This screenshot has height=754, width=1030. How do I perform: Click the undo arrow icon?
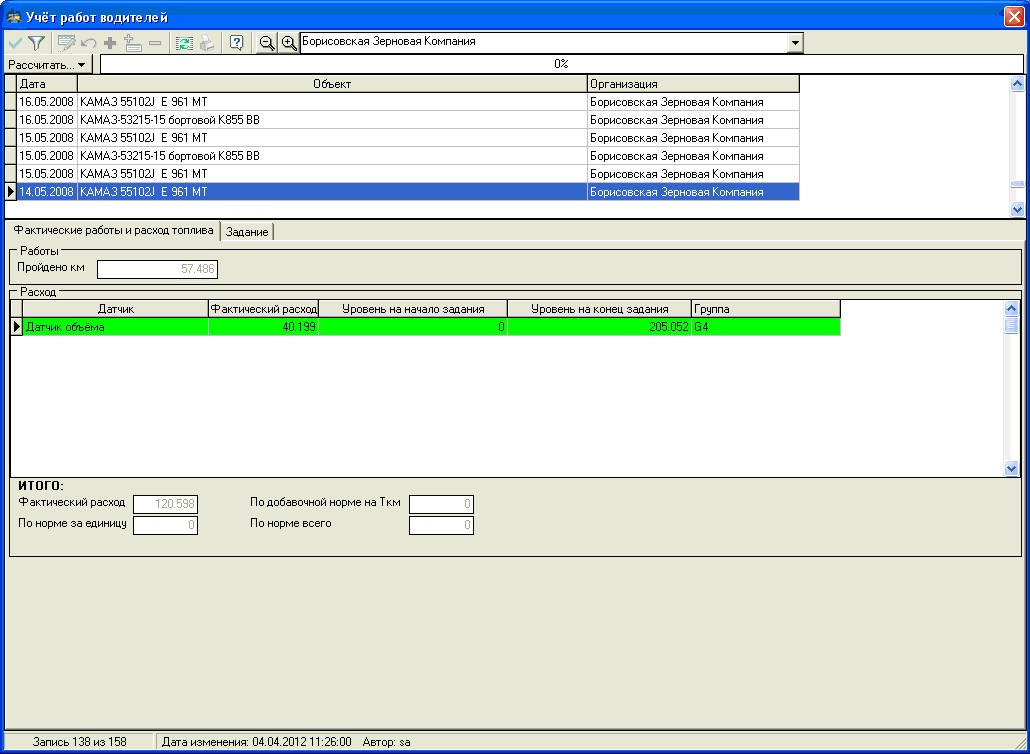click(x=88, y=43)
